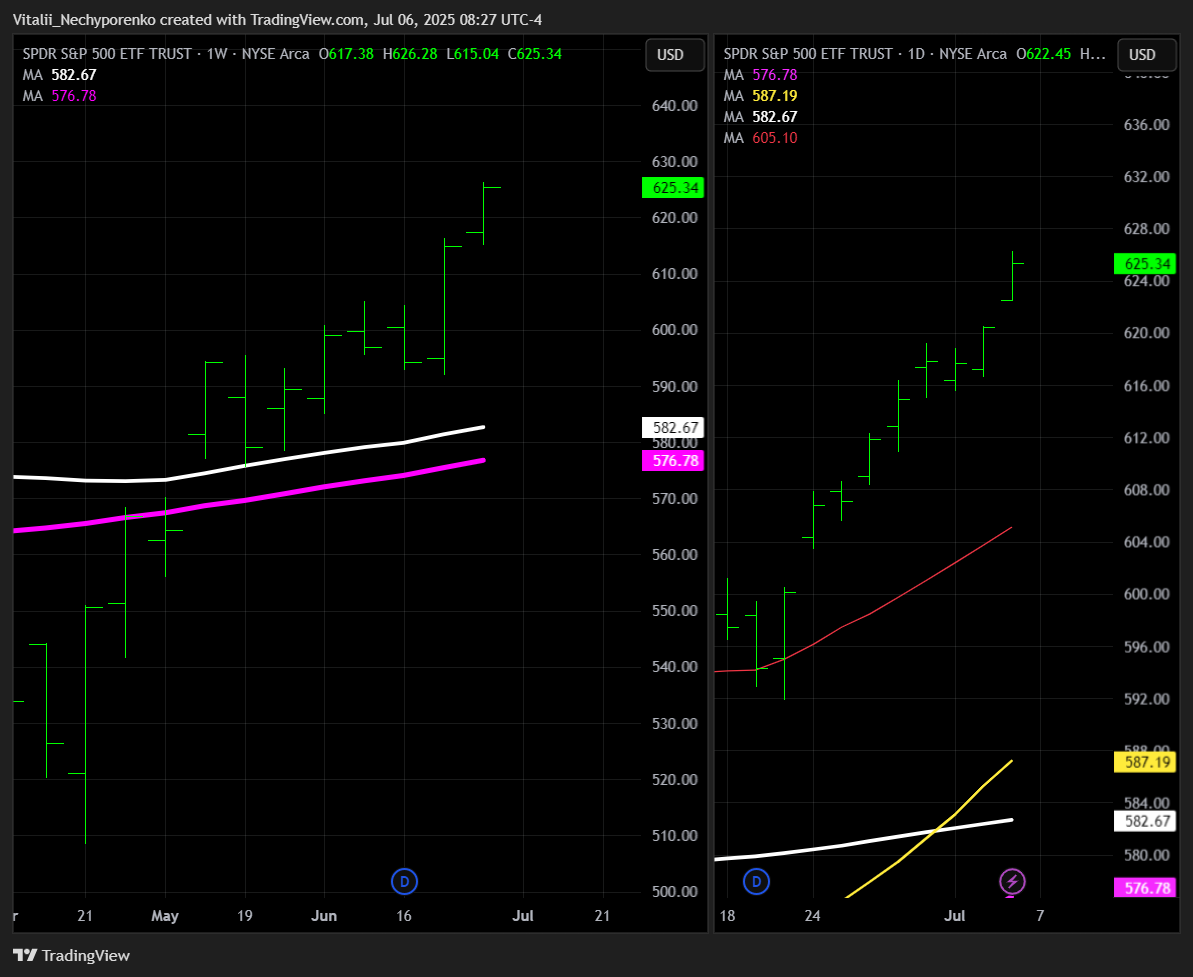This screenshot has width=1193, height=977.
Task: Click the Jun label on weekly time axis
Action: click(324, 915)
